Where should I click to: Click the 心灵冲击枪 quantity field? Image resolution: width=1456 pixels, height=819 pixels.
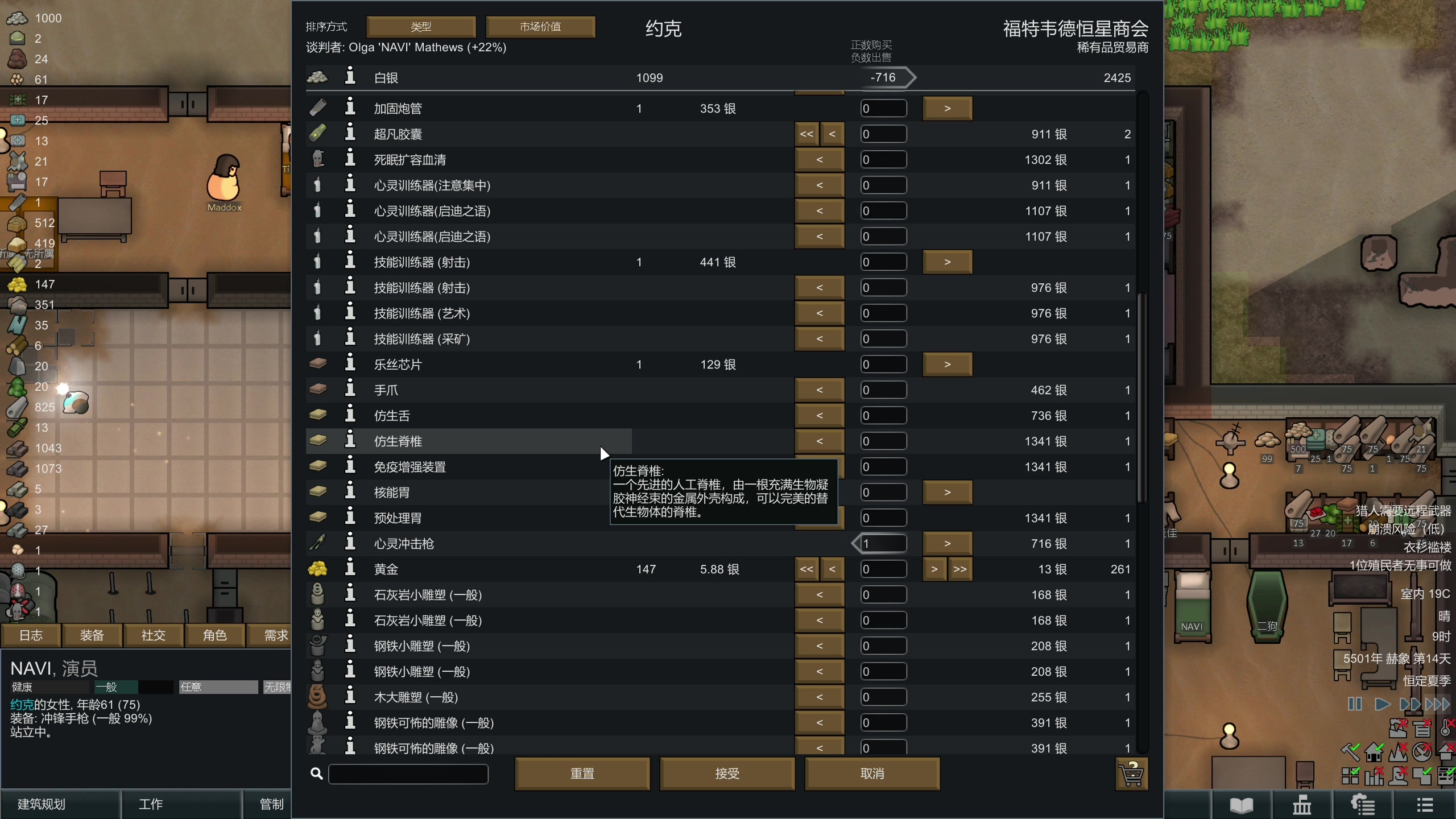[x=883, y=543]
